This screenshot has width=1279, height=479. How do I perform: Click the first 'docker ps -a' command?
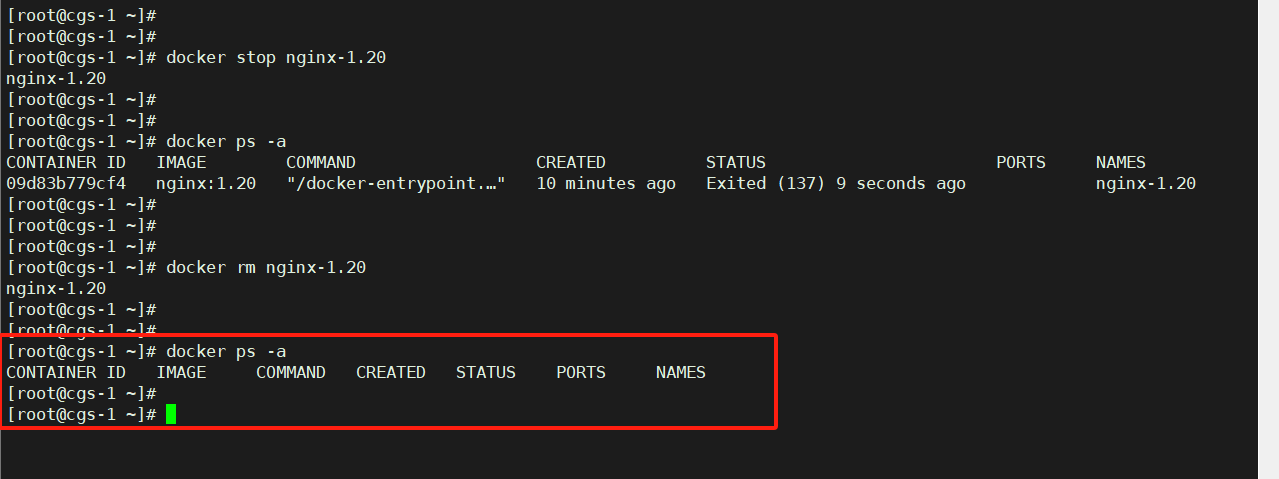coord(226,141)
